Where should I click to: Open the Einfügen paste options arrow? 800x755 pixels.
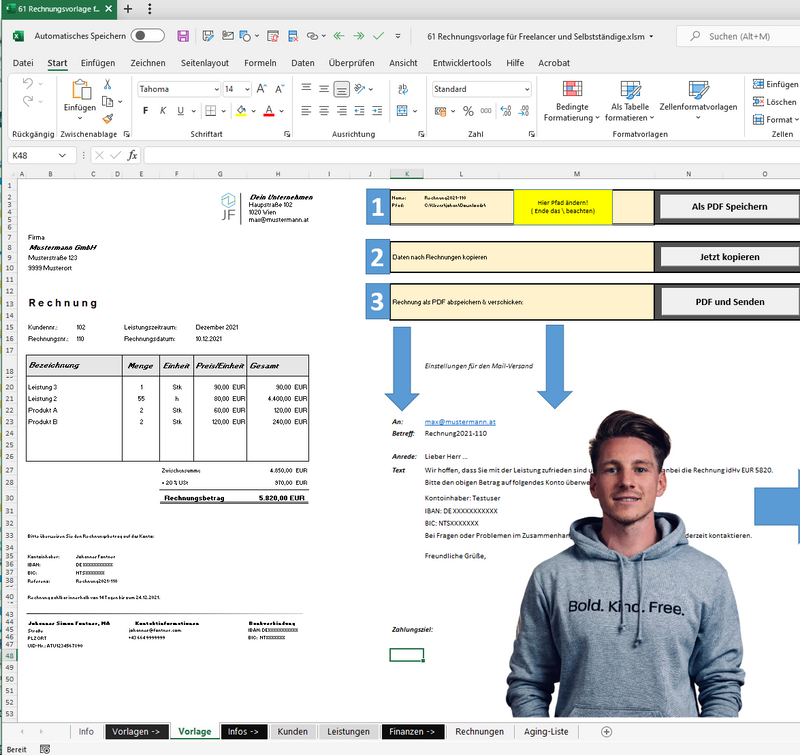pos(80,118)
